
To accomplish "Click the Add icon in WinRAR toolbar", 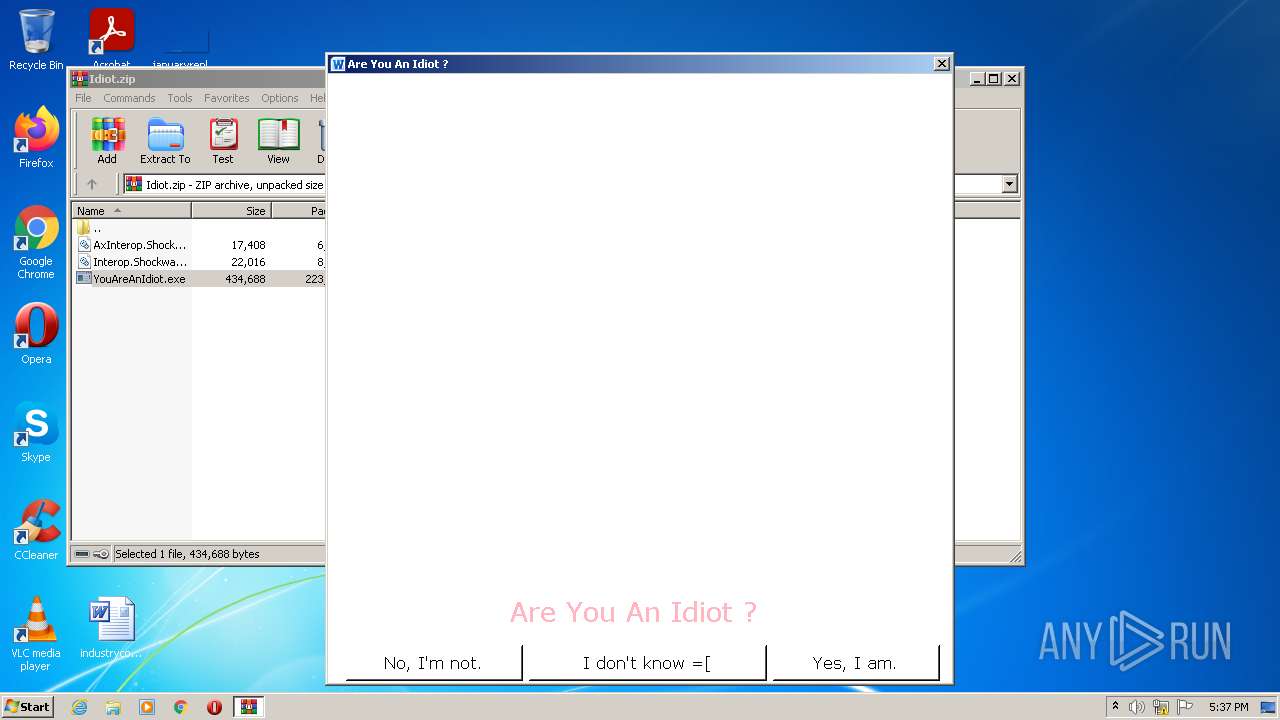I will (x=107, y=140).
